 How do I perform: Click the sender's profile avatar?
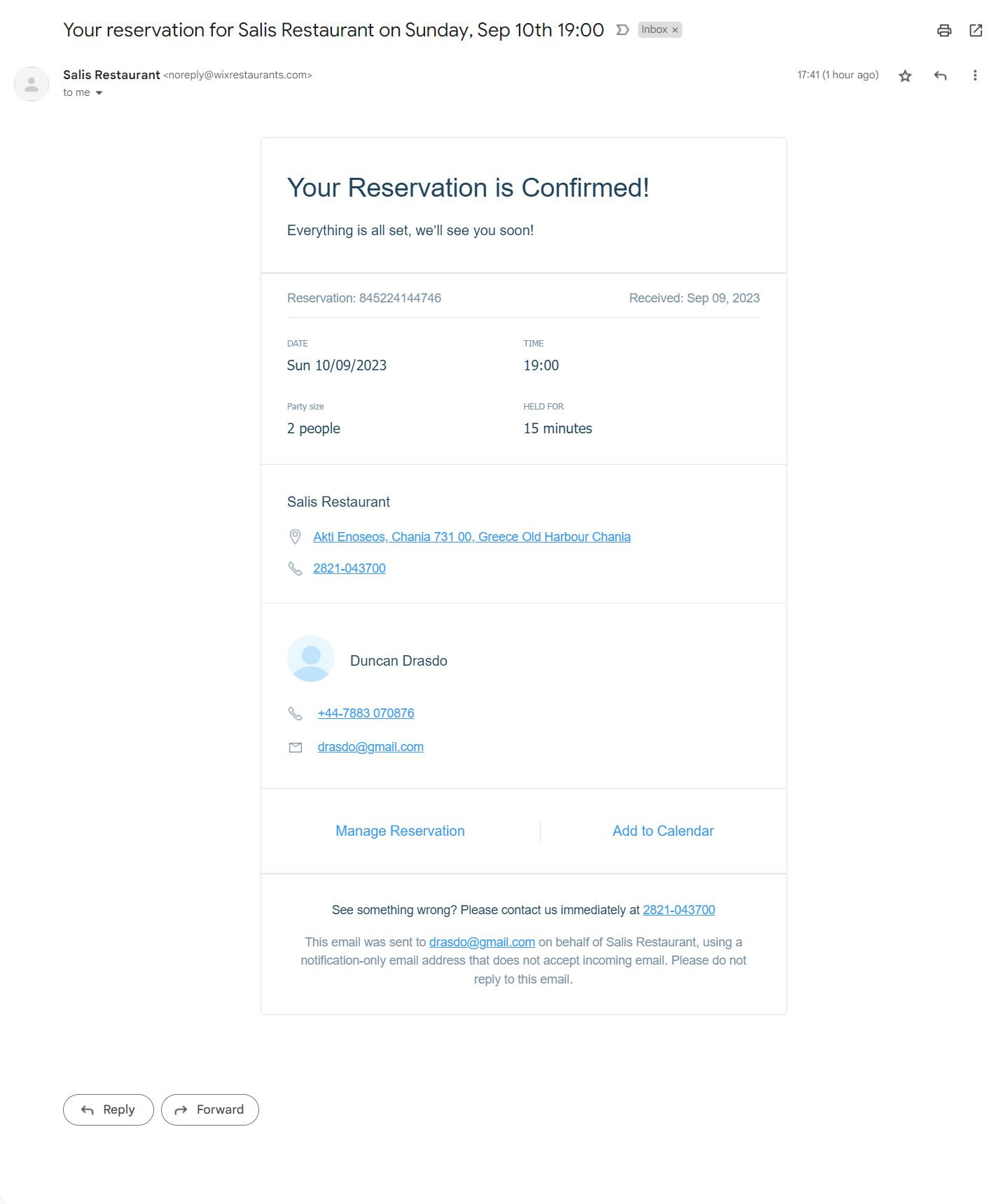(x=32, y=84)
